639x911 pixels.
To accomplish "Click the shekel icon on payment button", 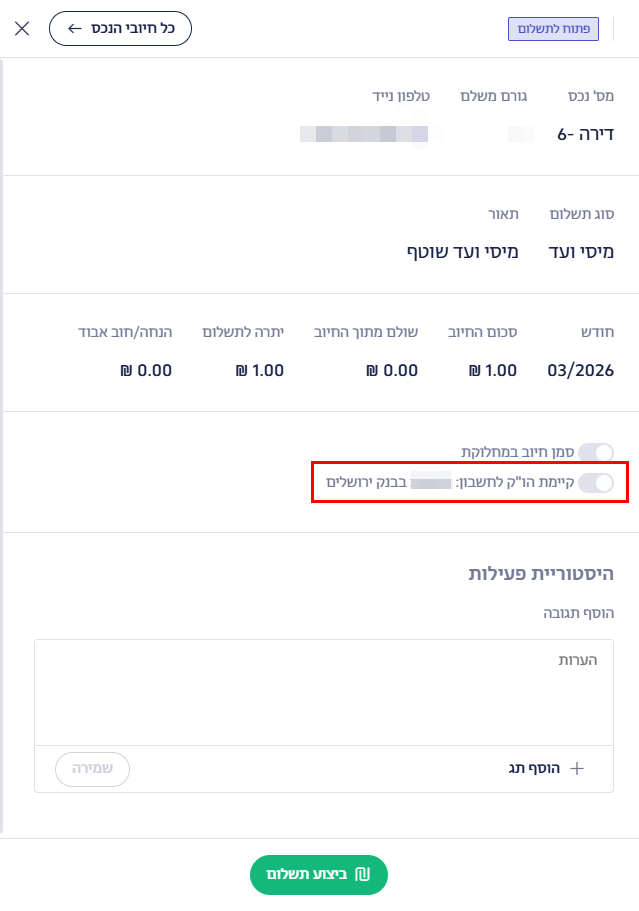I will [362, 875].
